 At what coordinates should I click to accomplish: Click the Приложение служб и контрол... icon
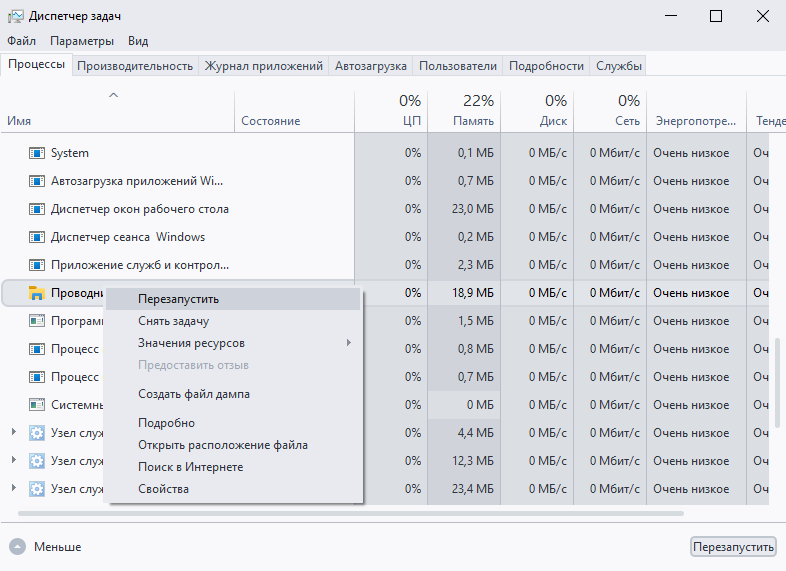point(37,265)
